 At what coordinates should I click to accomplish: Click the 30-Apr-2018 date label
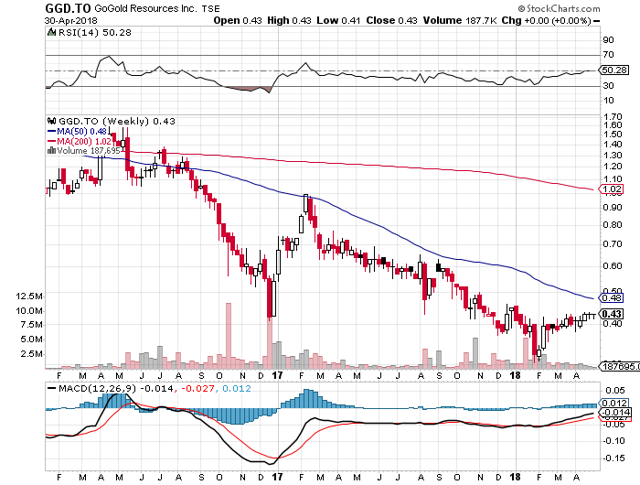pos(71,20)
